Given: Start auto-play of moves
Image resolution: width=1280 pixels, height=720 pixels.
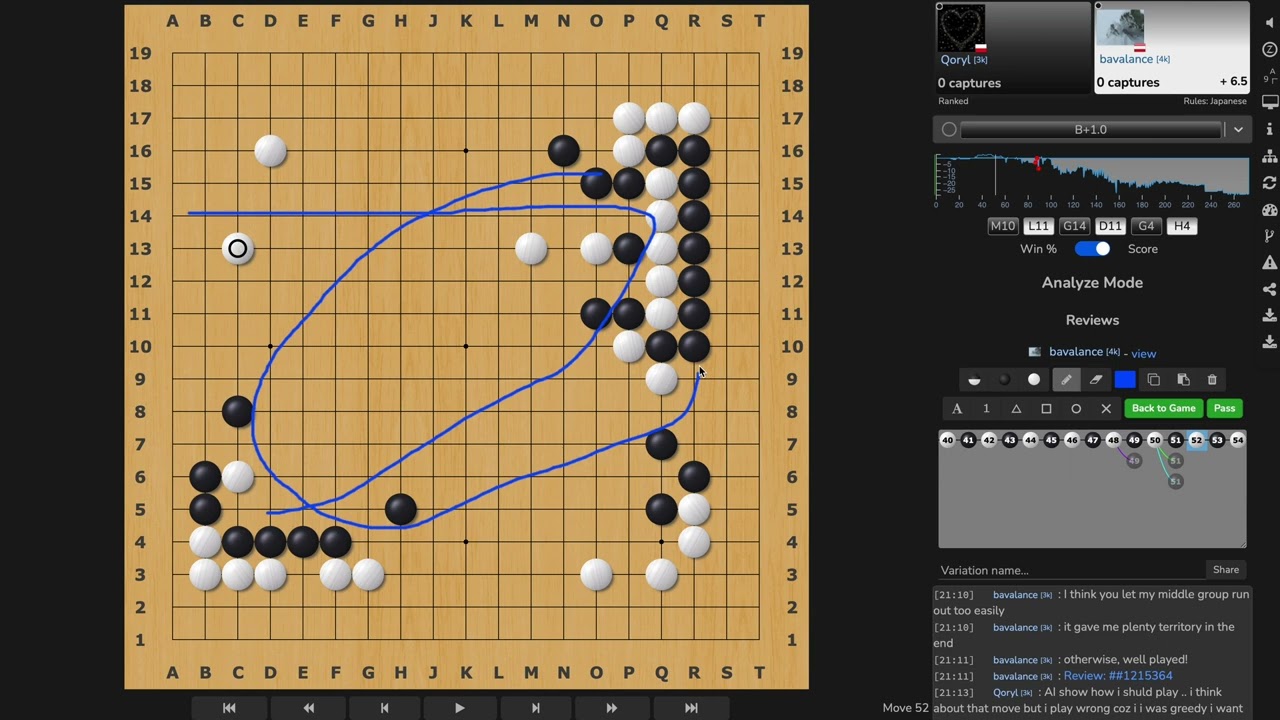Looking at the screenshot, I should pos(460,708).
